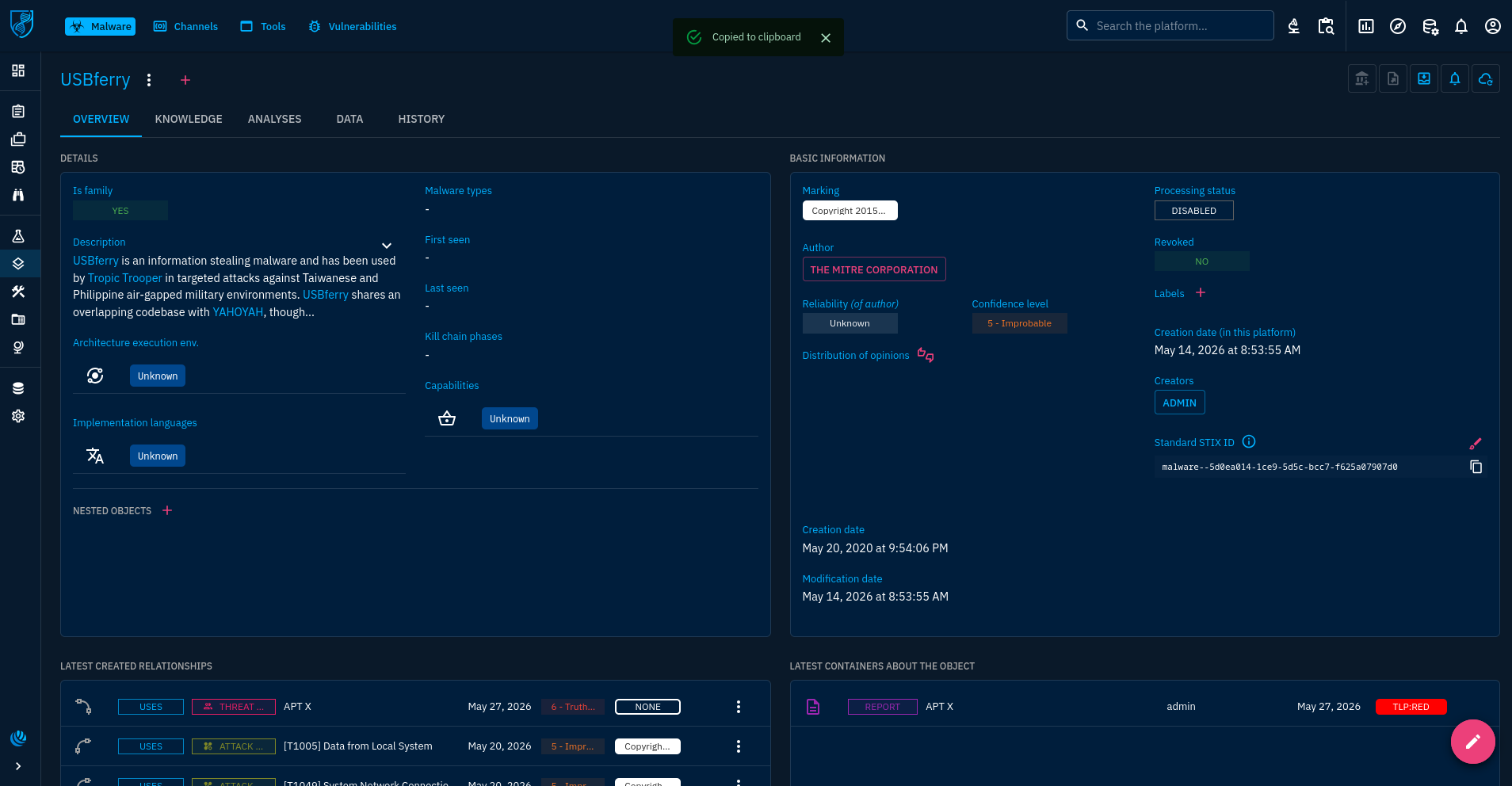Image resolution: width=1512 pixels, height=786 pixels.
Task: Click THE MITRE CORPORATION author button
Action: tap(874, 269)
